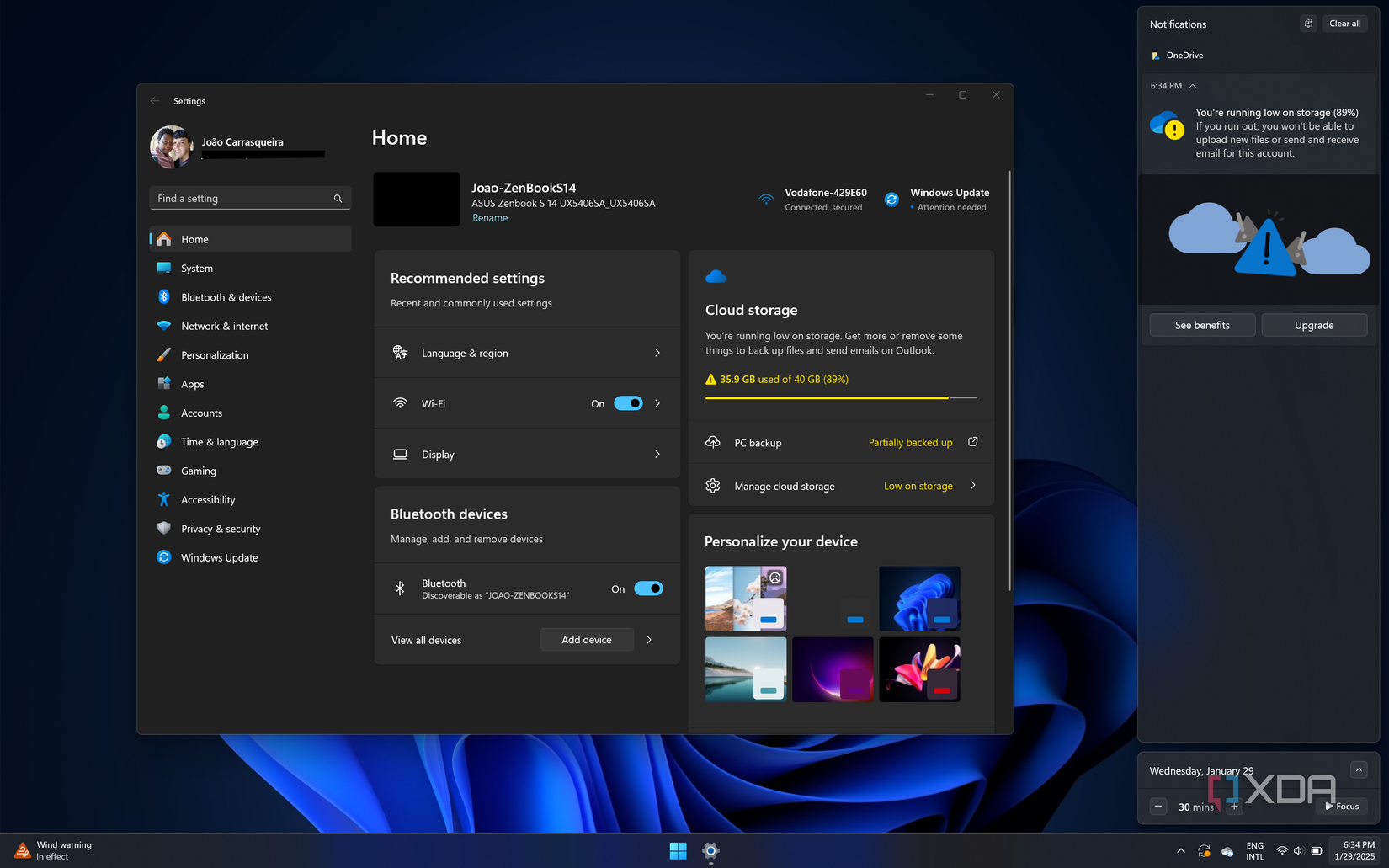The height and width of the screenshot is (868, 1389).
Task: Select the colorful flower theme thumbnail
Action: click(x=919, y=669)
